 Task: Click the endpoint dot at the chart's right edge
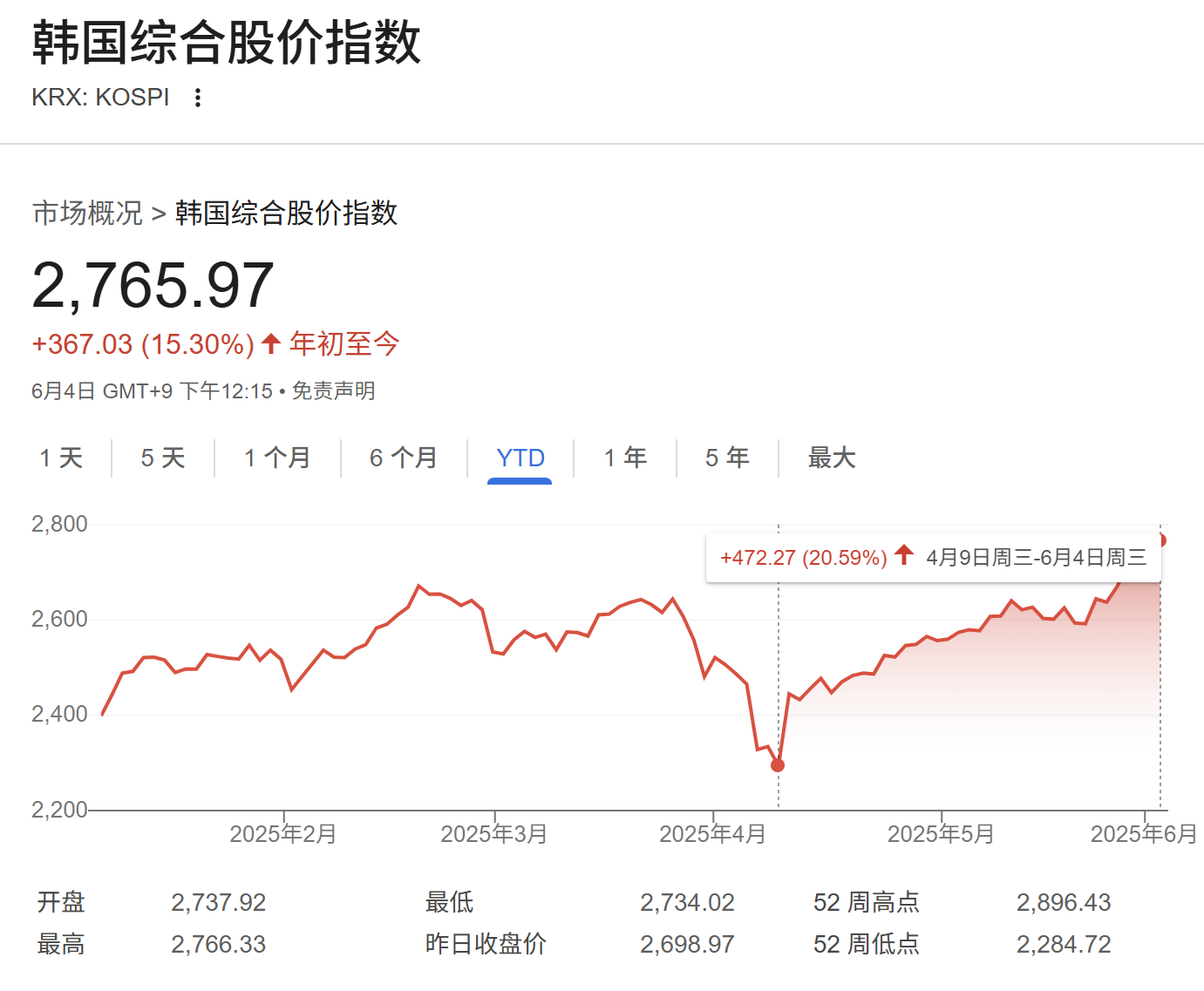(x=1160, y=540)
